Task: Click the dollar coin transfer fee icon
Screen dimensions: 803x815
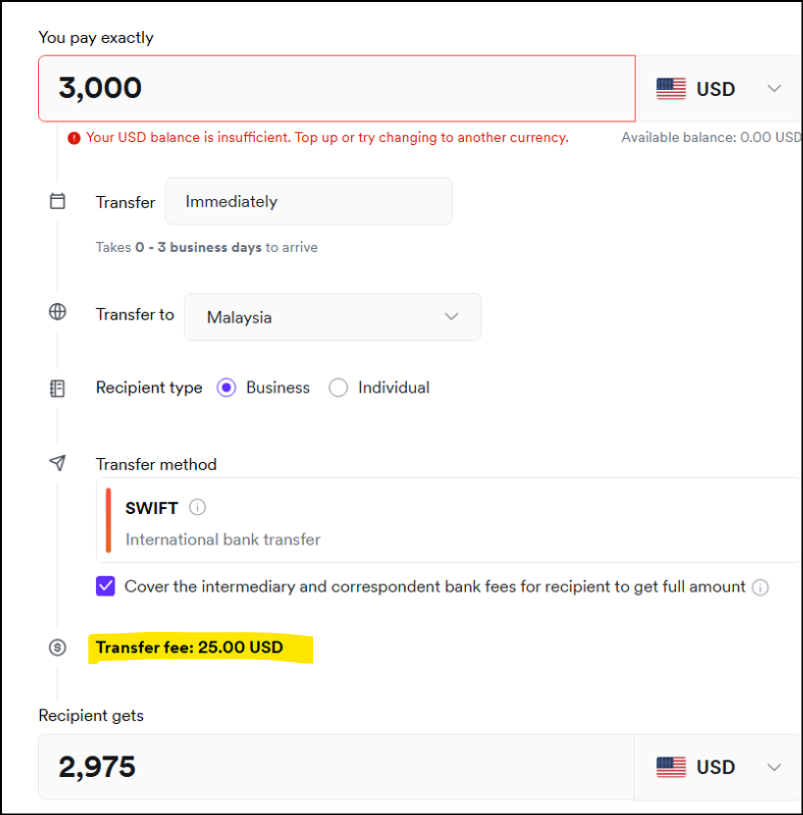Action: pos(58,648)
